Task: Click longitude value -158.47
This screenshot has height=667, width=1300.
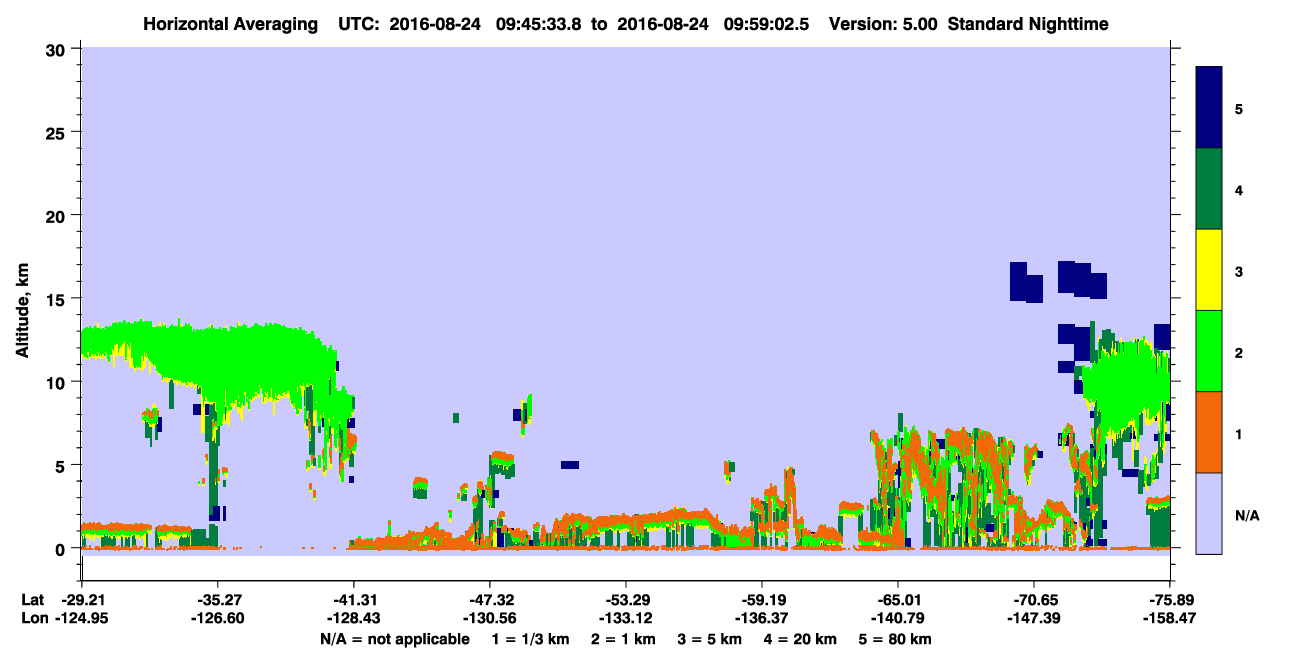Action: [1170, 619]
